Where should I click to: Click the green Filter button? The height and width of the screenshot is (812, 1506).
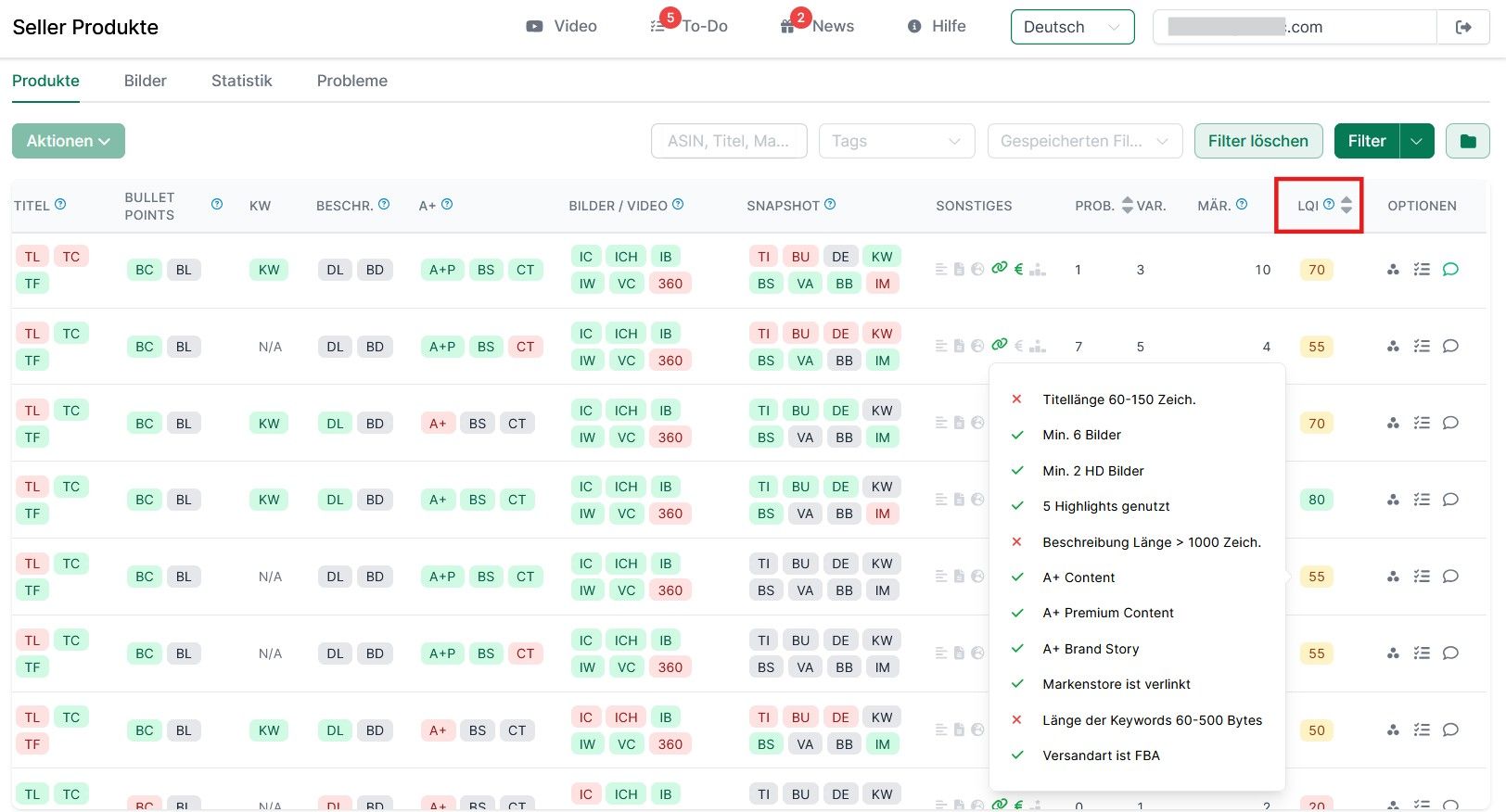(1367, 141)
